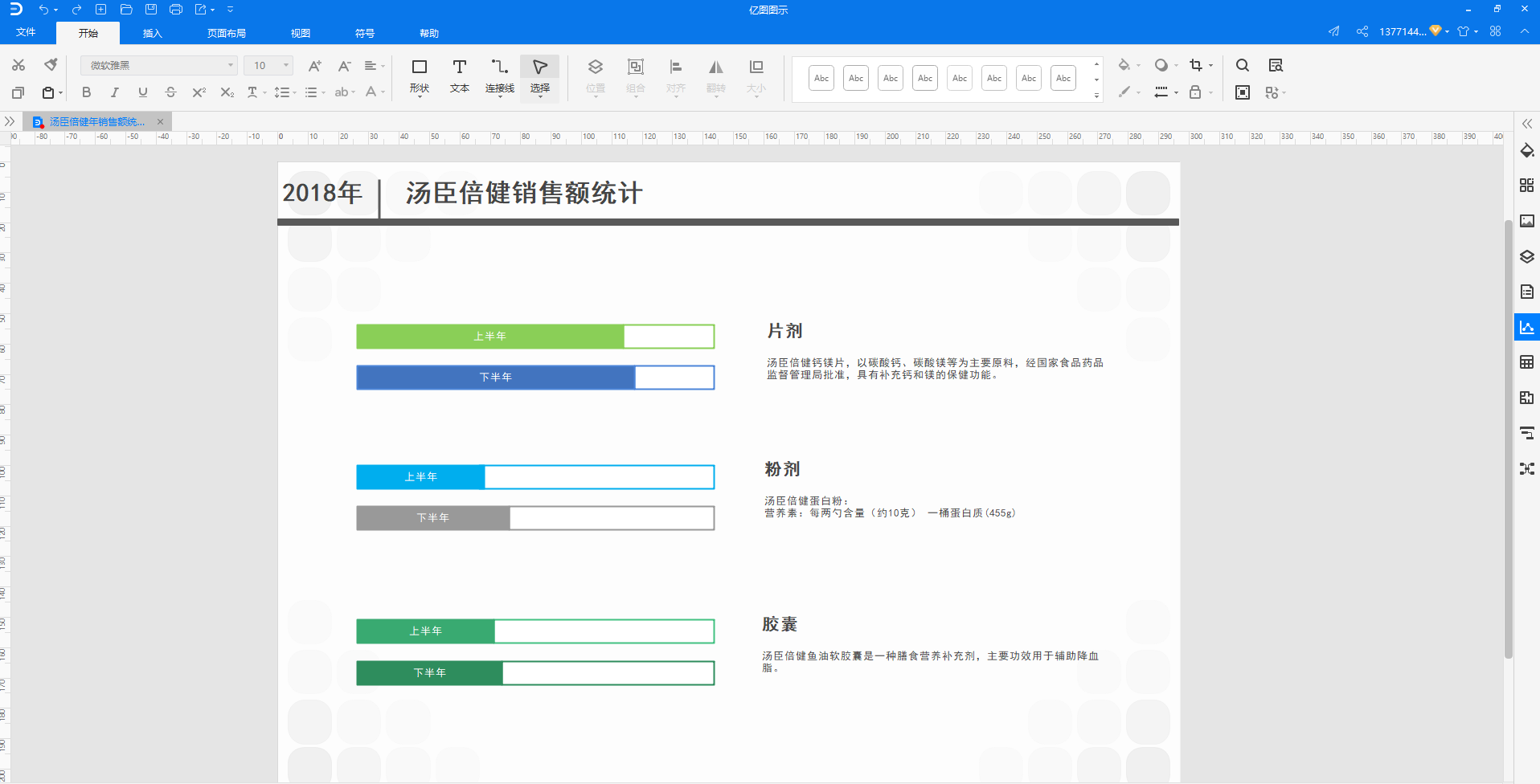Click the Share icon near account
1540x784 pixels.
(x=1362, y=31)
